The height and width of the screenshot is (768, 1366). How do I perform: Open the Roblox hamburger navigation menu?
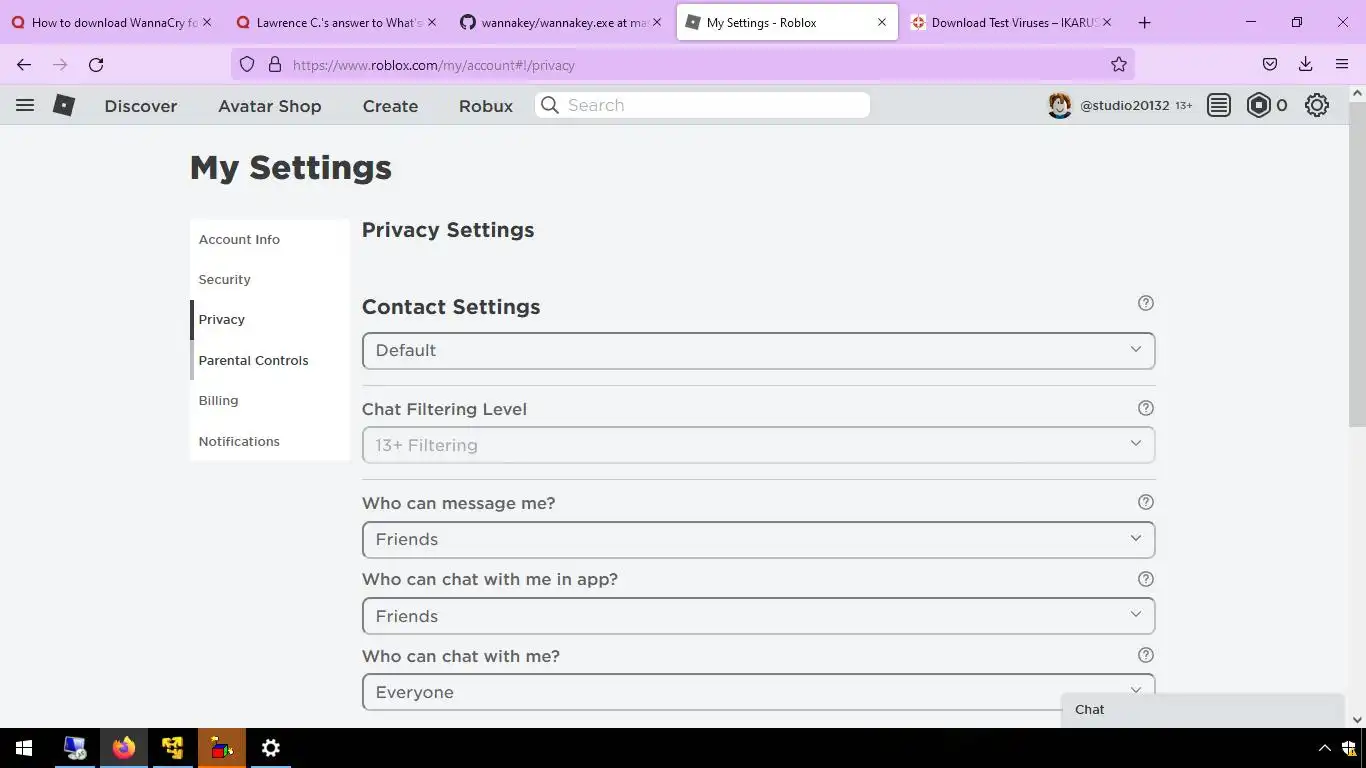(25, 105)
